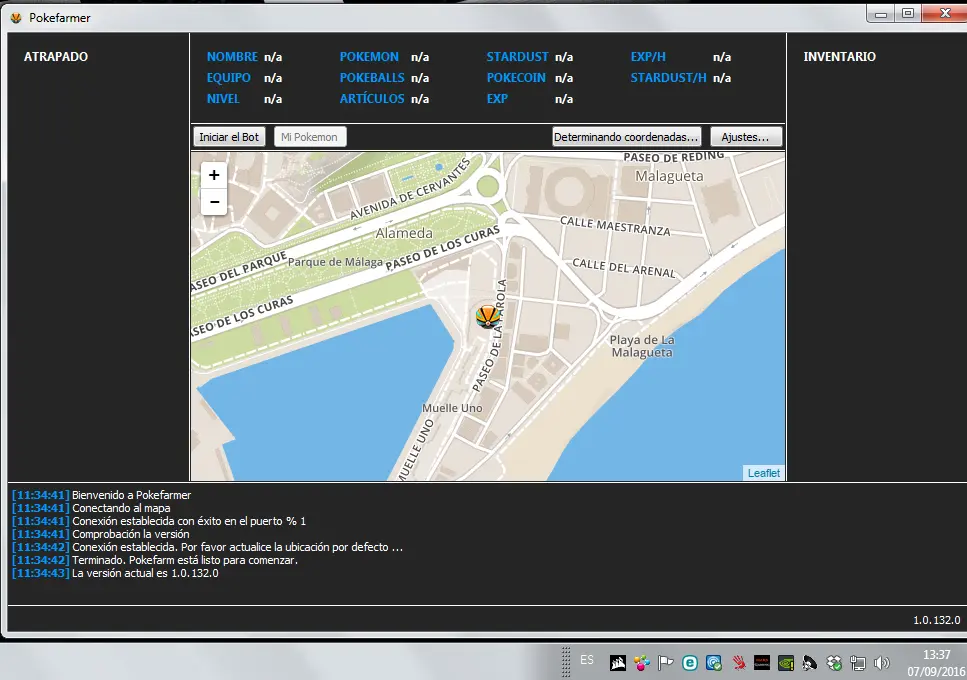The width and height of the screenshot is (967, 680).
Task: Click the EXP/H stat label
Action: [648, 57]
